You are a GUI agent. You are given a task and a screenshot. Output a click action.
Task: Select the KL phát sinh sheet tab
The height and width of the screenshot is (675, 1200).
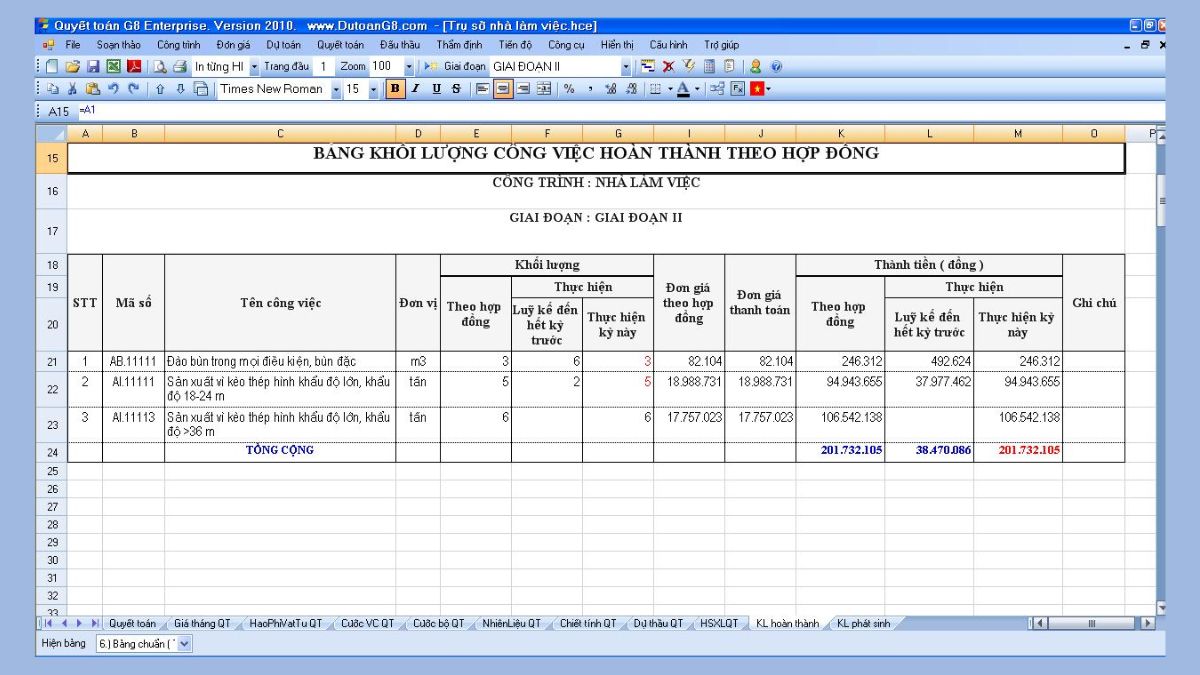[862, 623]
